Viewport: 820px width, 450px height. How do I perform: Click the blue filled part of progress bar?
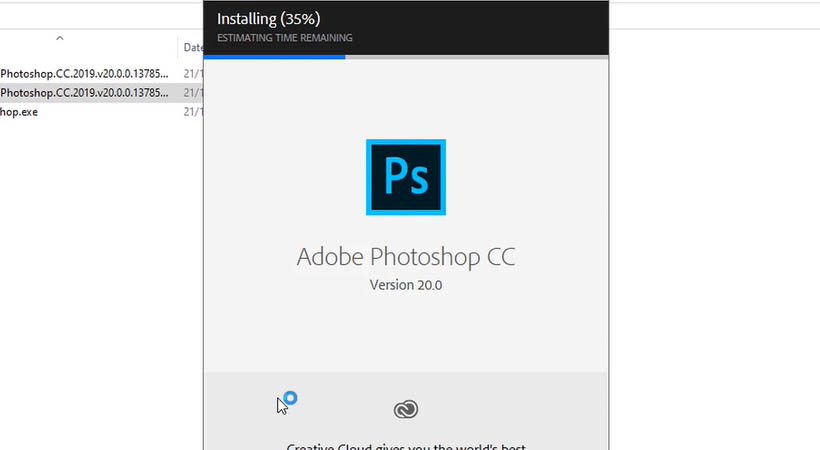tap(274, 57)
